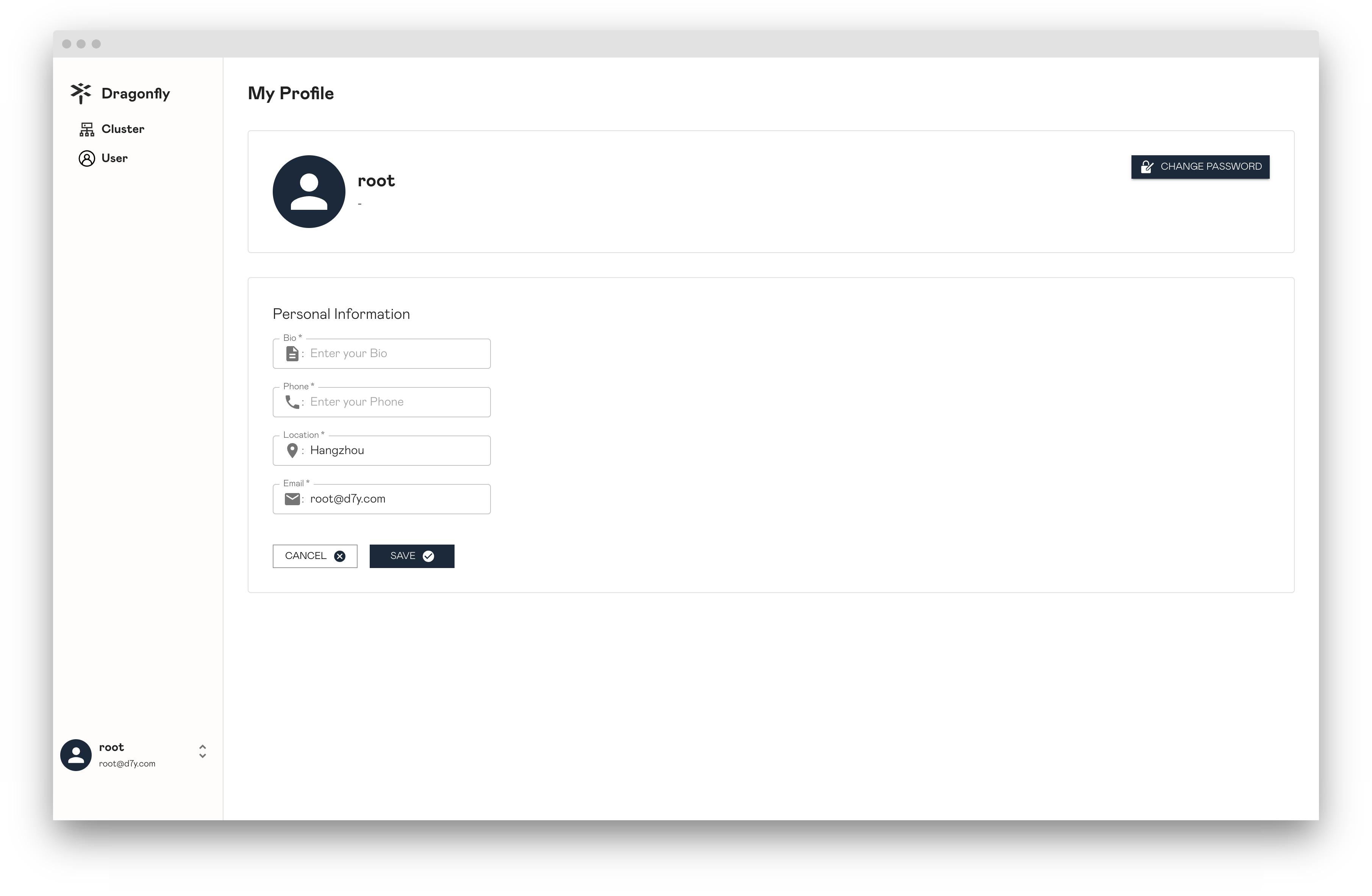1372x896 pixels.
Task: Click the save checkmark icon
Action: click(429, 555)
